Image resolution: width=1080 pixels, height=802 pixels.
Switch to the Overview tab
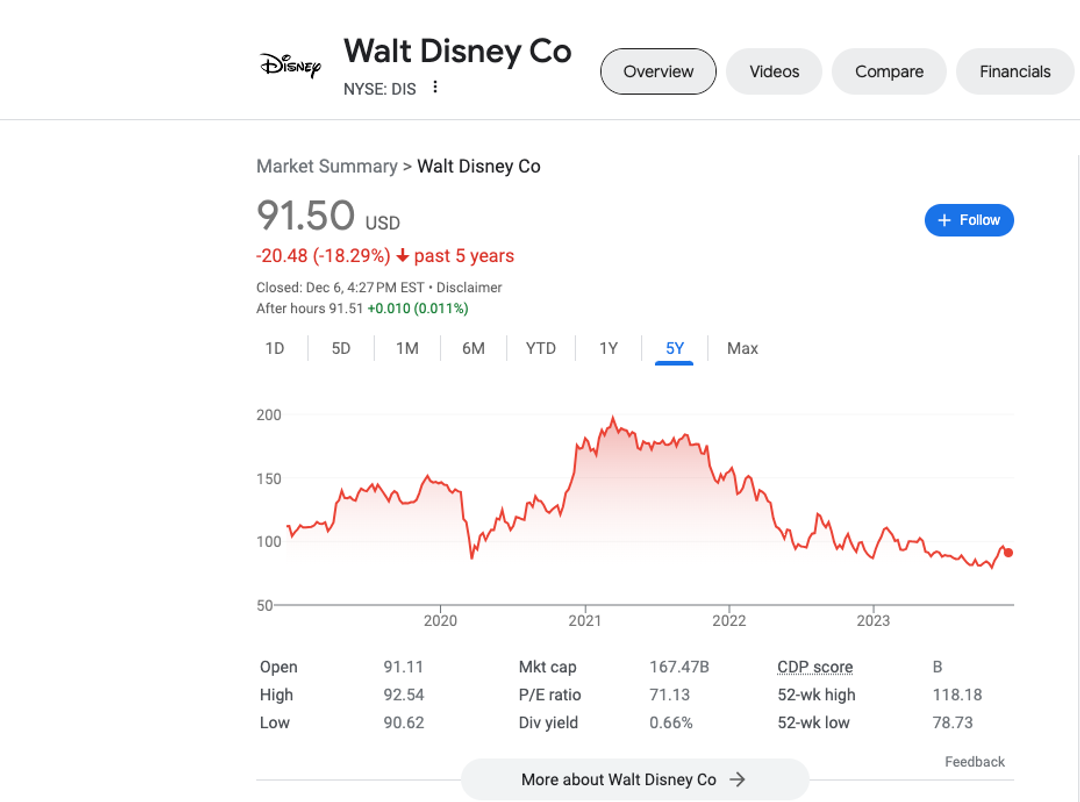pos(658,72)
